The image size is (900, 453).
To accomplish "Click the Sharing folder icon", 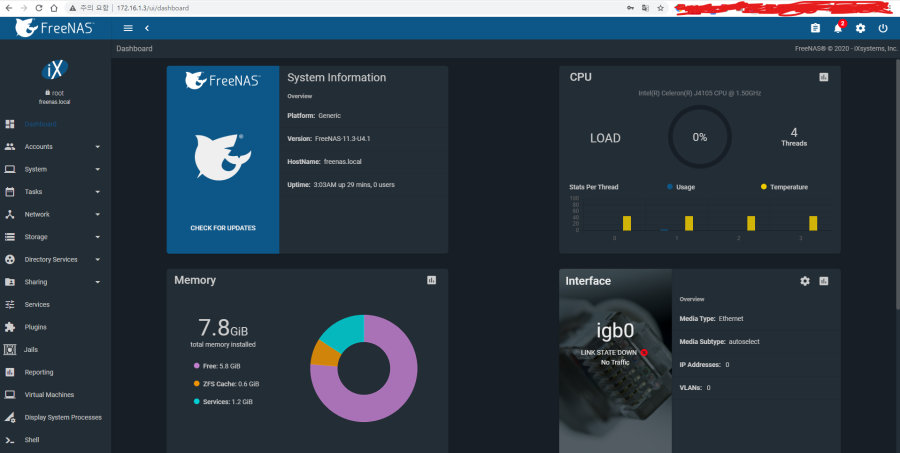I will tap(10, 282).
